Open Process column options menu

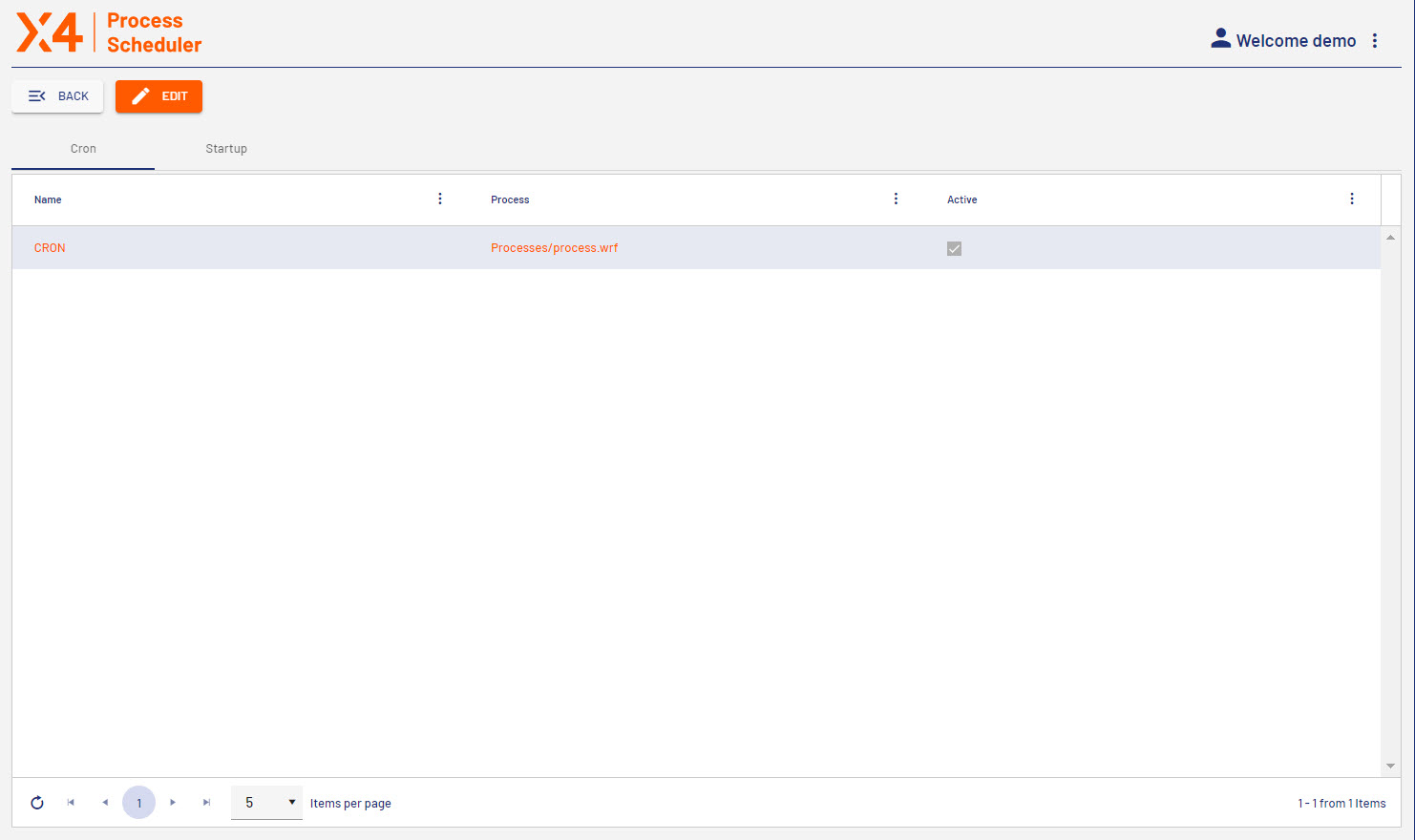896,199
